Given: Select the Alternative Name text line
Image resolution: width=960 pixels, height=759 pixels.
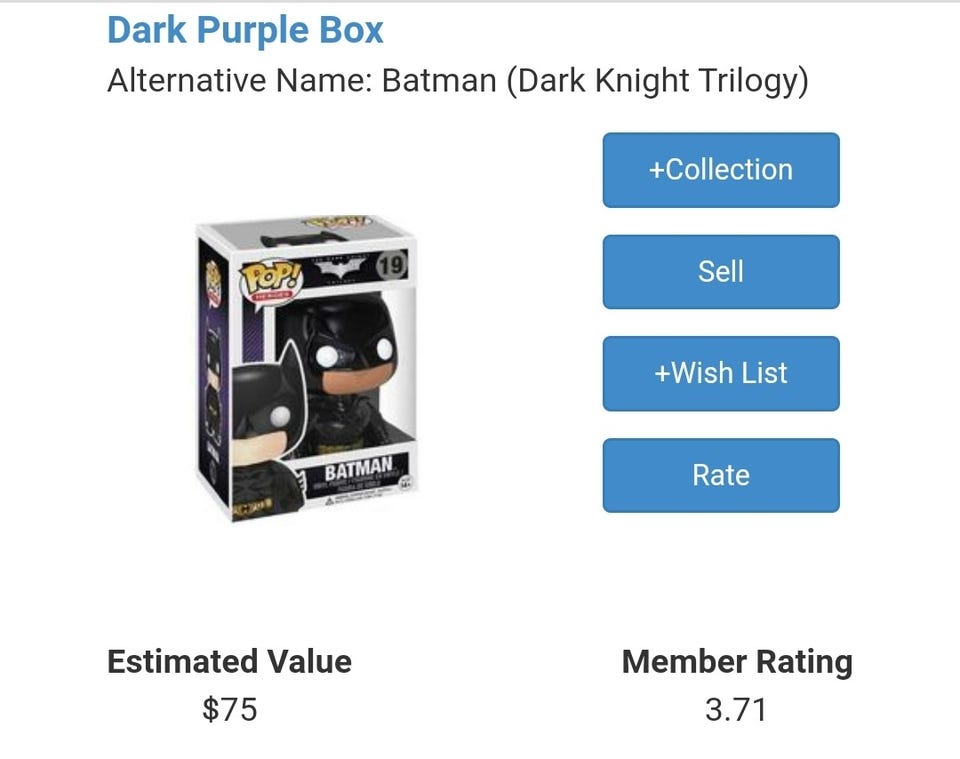Looking at the screenshot, I should point(457,80).
